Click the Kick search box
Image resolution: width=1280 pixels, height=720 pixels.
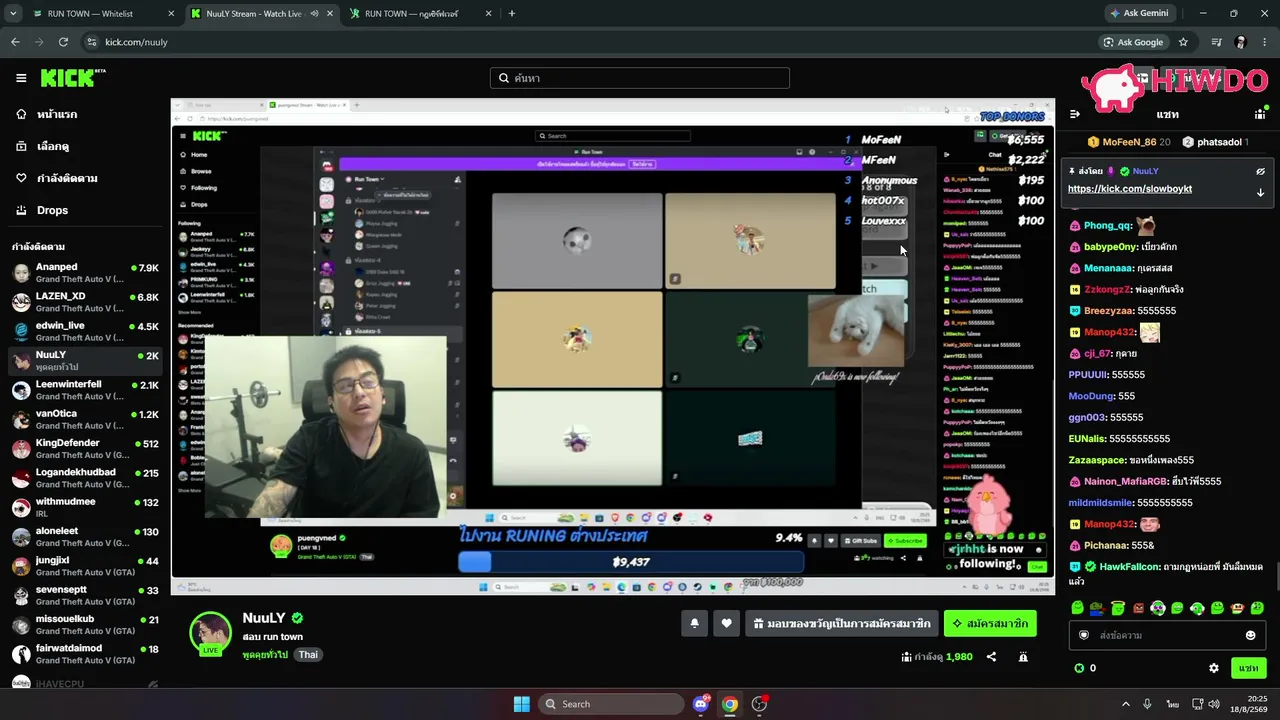(640, 78)
